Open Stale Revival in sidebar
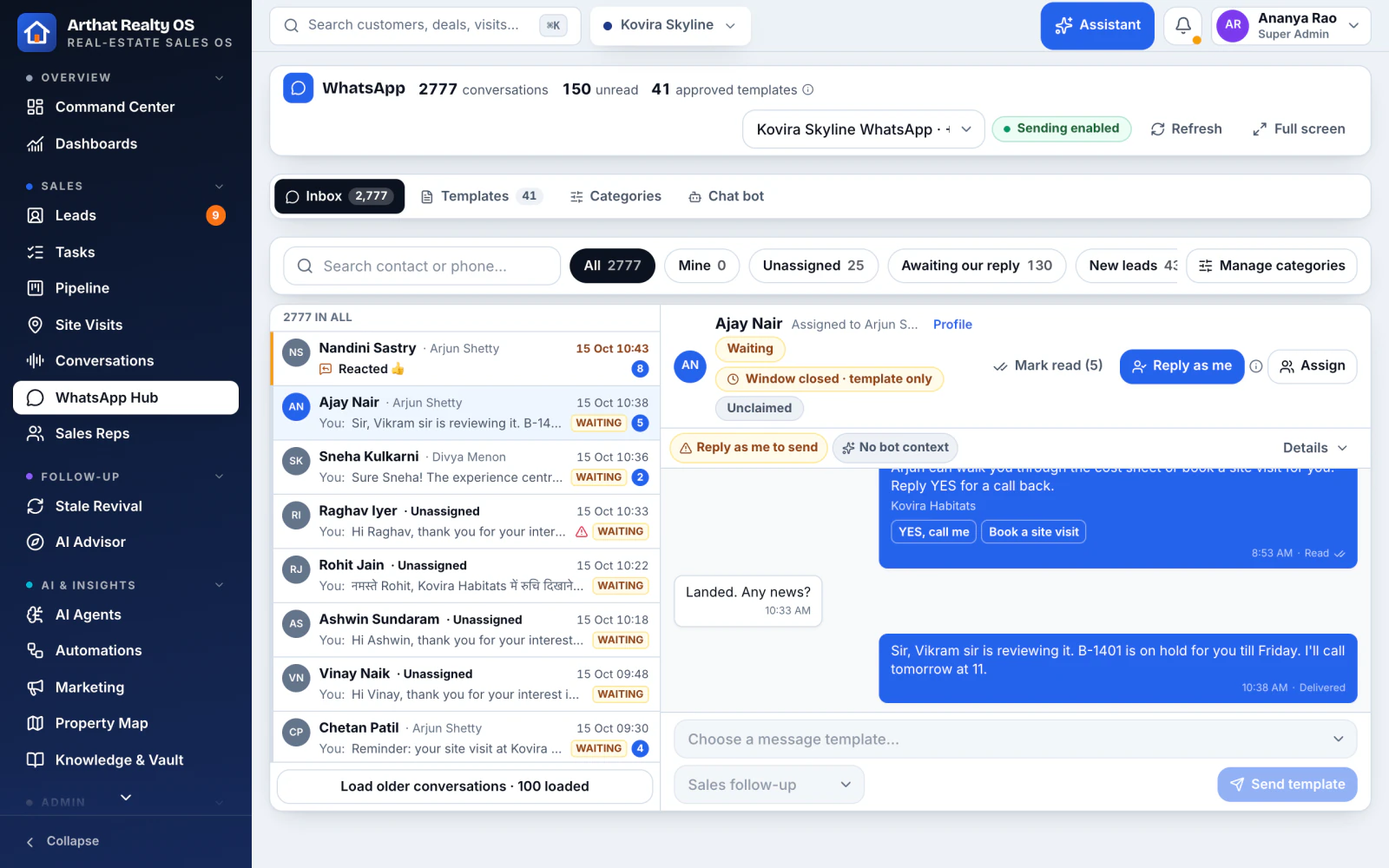This screenshot has height=868, width=1389. point(126,506)
